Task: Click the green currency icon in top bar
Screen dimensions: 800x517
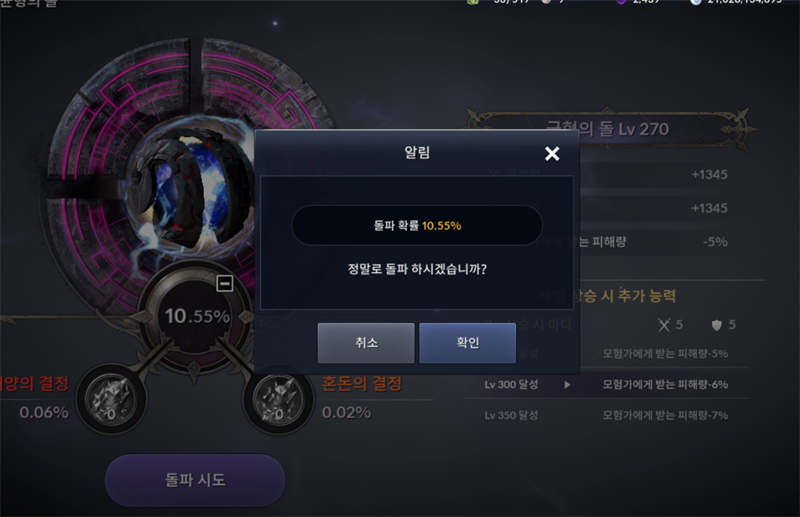Action: point(473,2)
